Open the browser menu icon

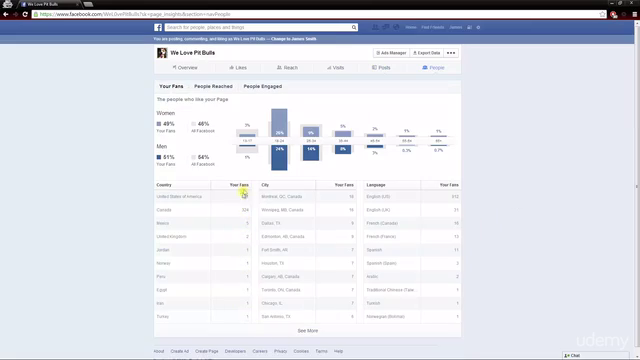coord(635,14)
